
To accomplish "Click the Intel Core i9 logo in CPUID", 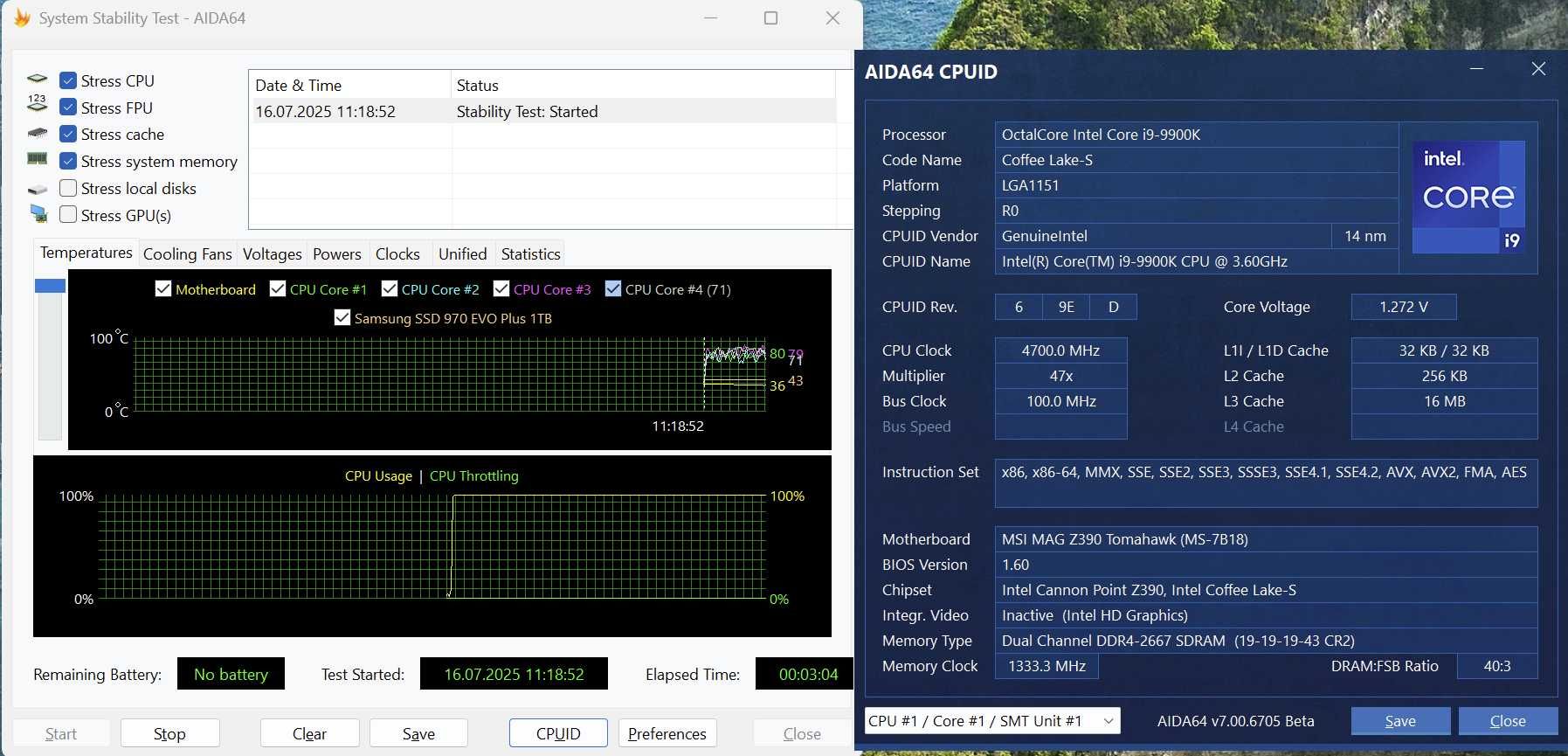I will [x=1468, y=198].
